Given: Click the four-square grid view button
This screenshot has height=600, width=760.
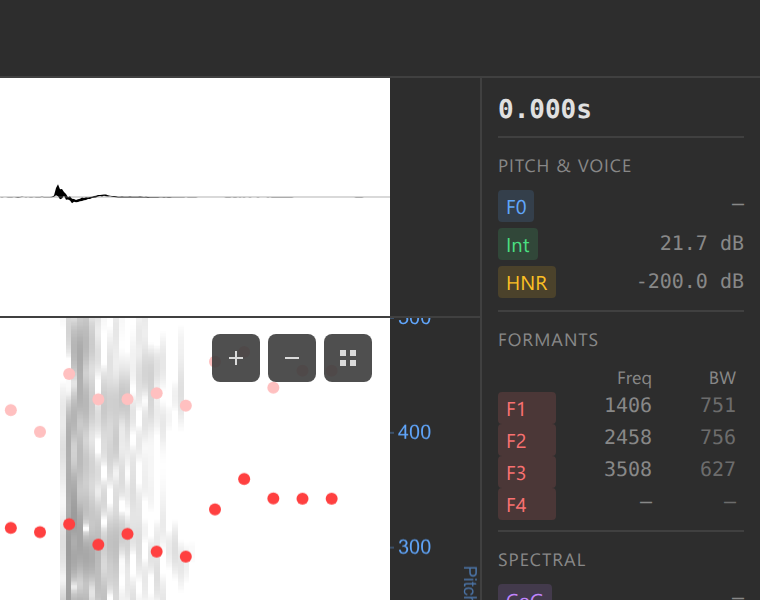Looking at the screenshot, I should pyautogui.click(x=348, y=358).
